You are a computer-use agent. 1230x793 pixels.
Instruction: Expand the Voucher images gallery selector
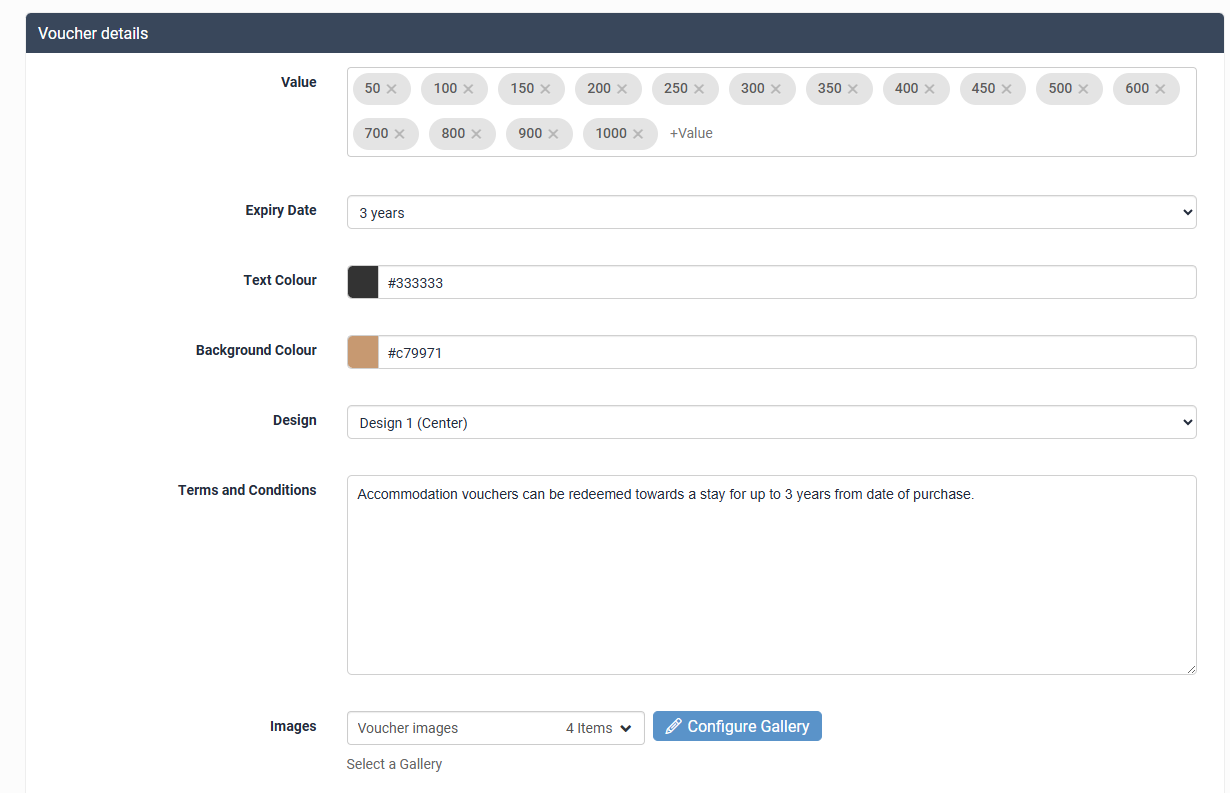(495, 728)
